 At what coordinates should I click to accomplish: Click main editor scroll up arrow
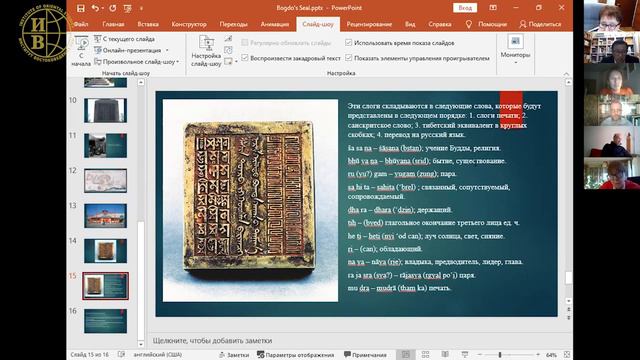coord(568,82)
